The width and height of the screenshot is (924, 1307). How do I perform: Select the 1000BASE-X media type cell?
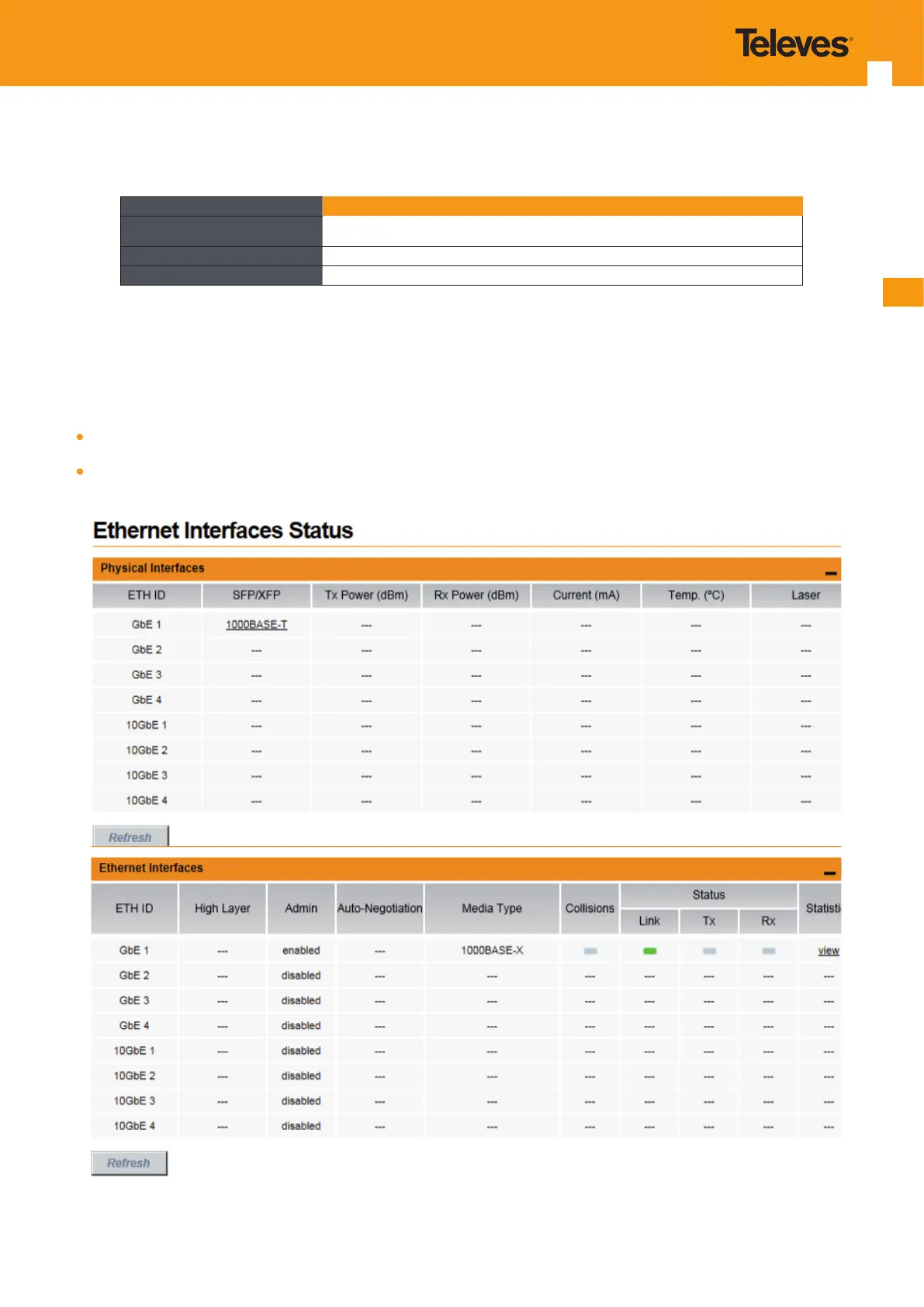click(492, 951)
